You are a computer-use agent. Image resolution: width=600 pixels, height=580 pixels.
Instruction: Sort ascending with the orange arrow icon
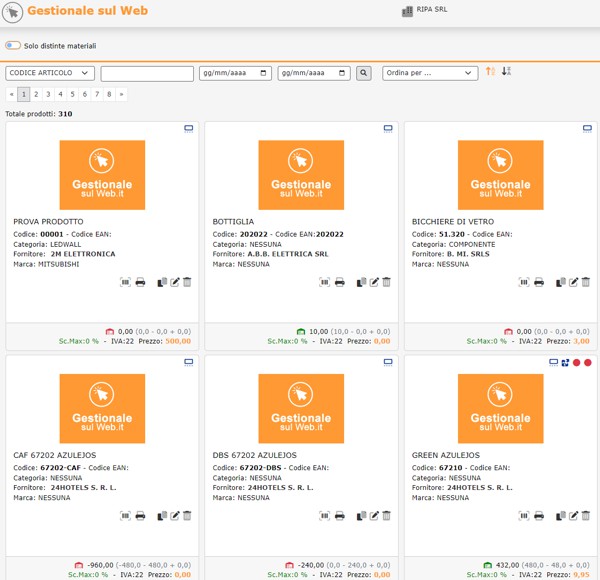tap(490, 71)
